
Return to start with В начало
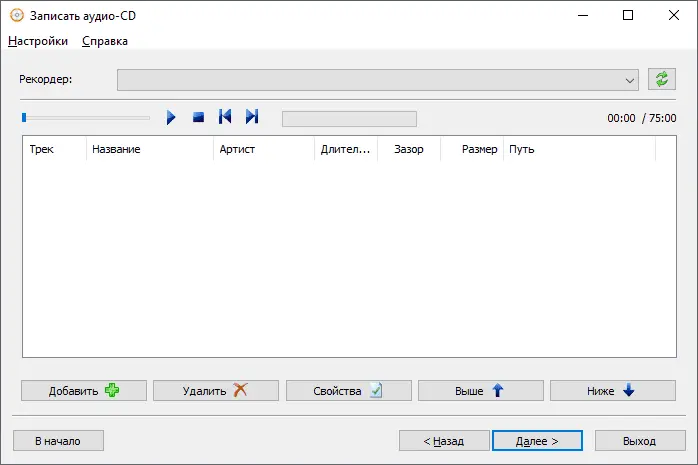(58, 440)
